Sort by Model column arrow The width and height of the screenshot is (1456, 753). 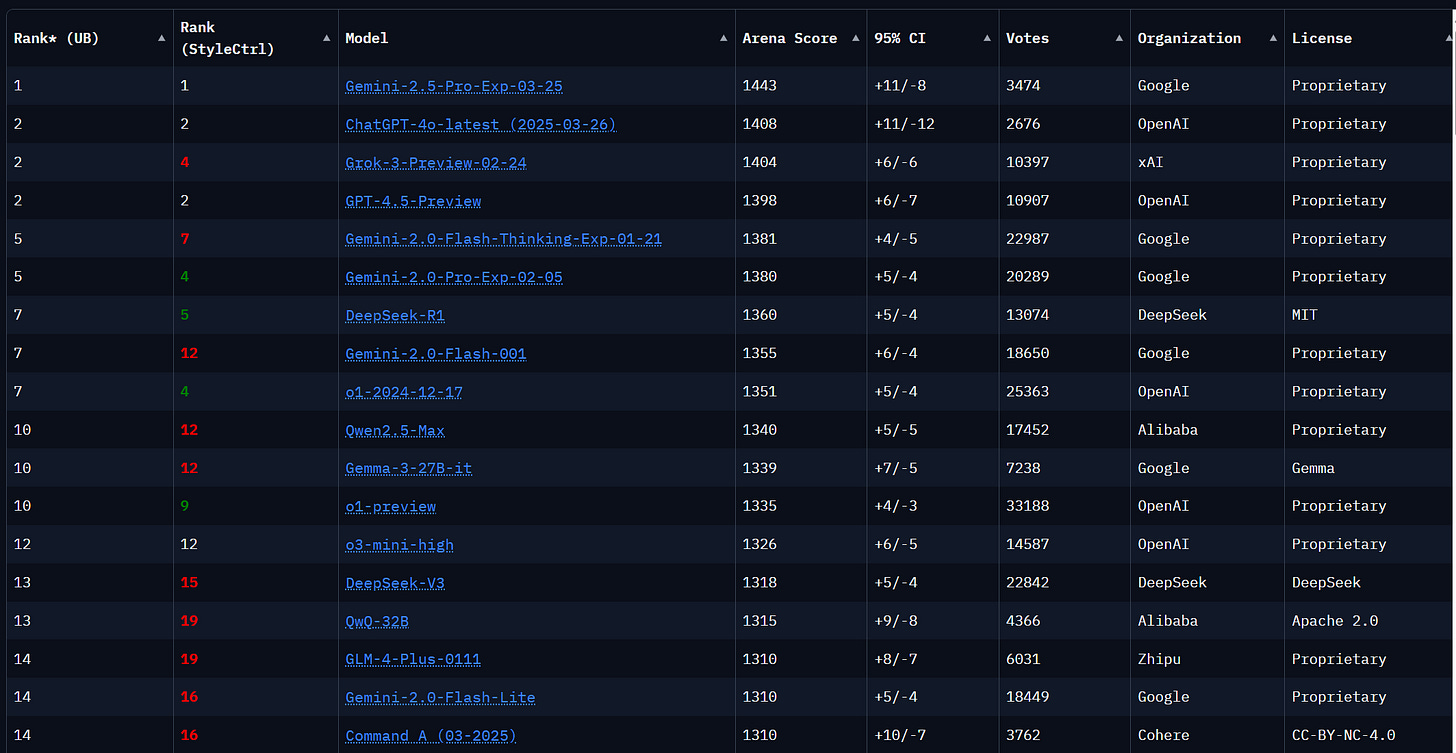tap(724, 38)
